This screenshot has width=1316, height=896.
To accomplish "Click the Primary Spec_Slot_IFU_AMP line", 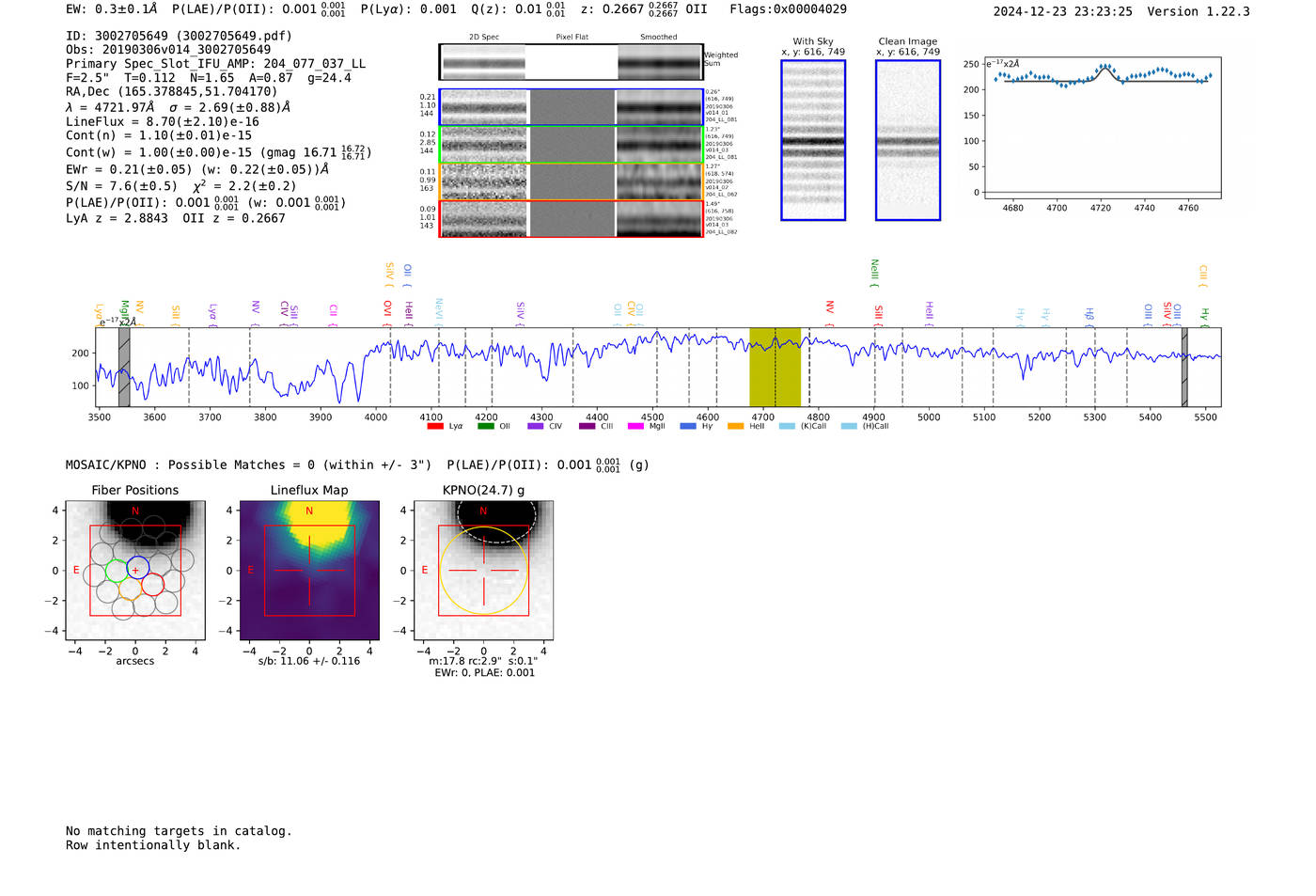I will click(215, 64).
